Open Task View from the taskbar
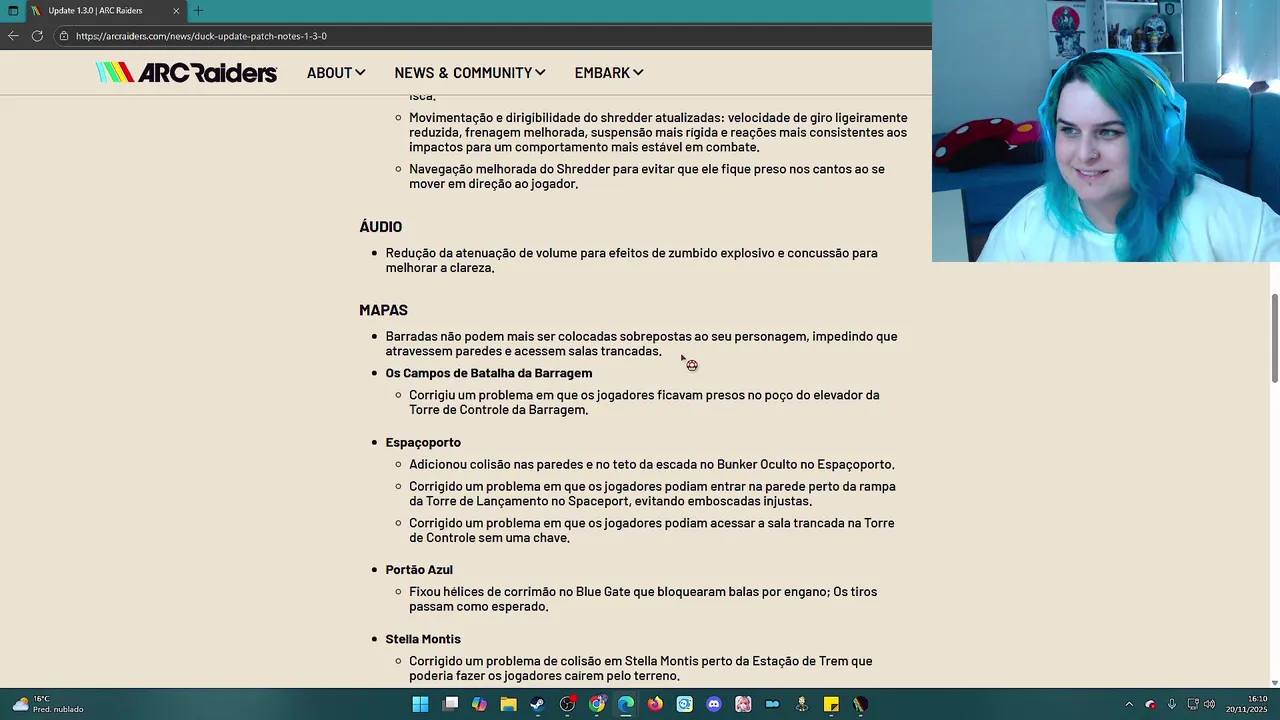Image resolution: width=1280 pixels, height=720 pixels. pyautogui.click(x=450, y=704)
